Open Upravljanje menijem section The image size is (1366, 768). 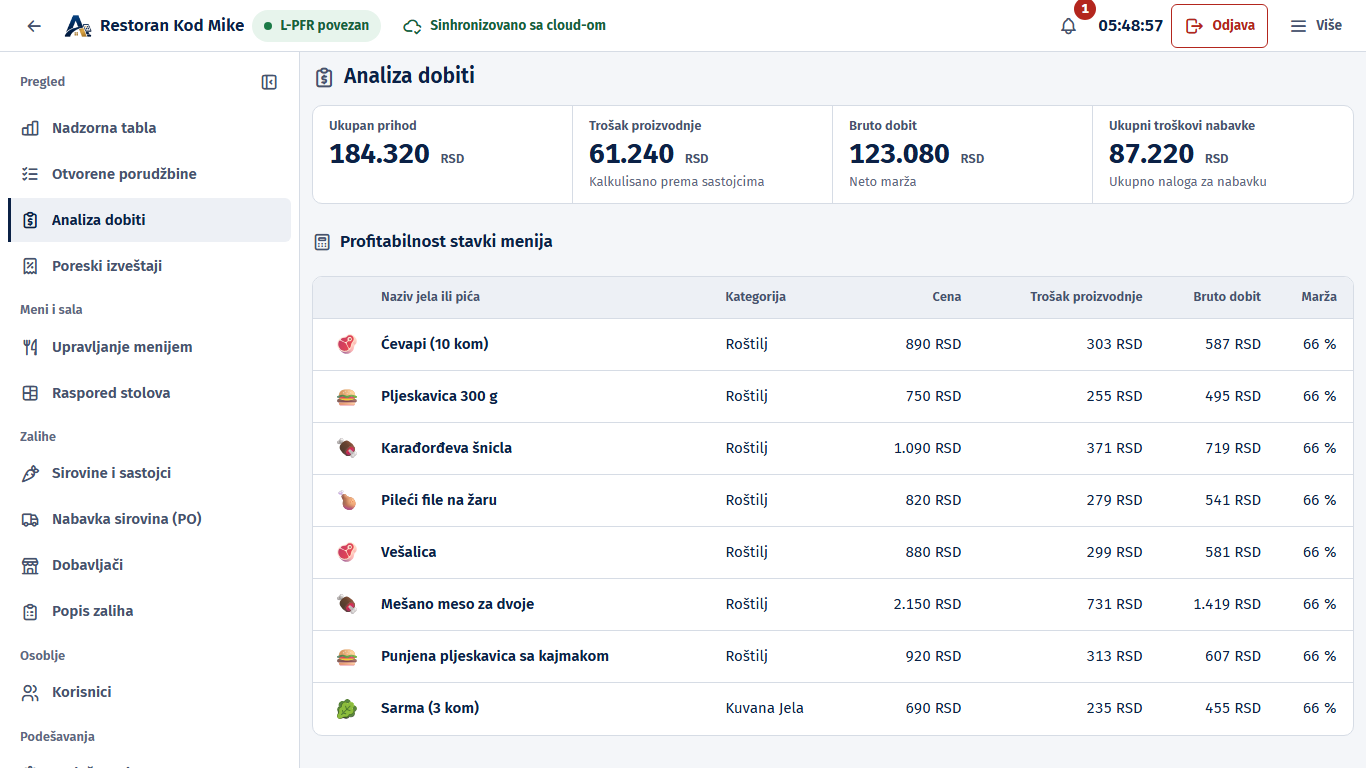tap(149, 347)
